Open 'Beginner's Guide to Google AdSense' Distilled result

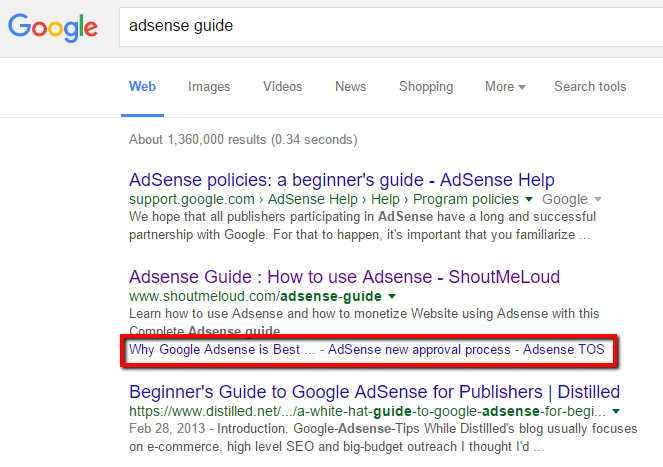pos(375,392)
